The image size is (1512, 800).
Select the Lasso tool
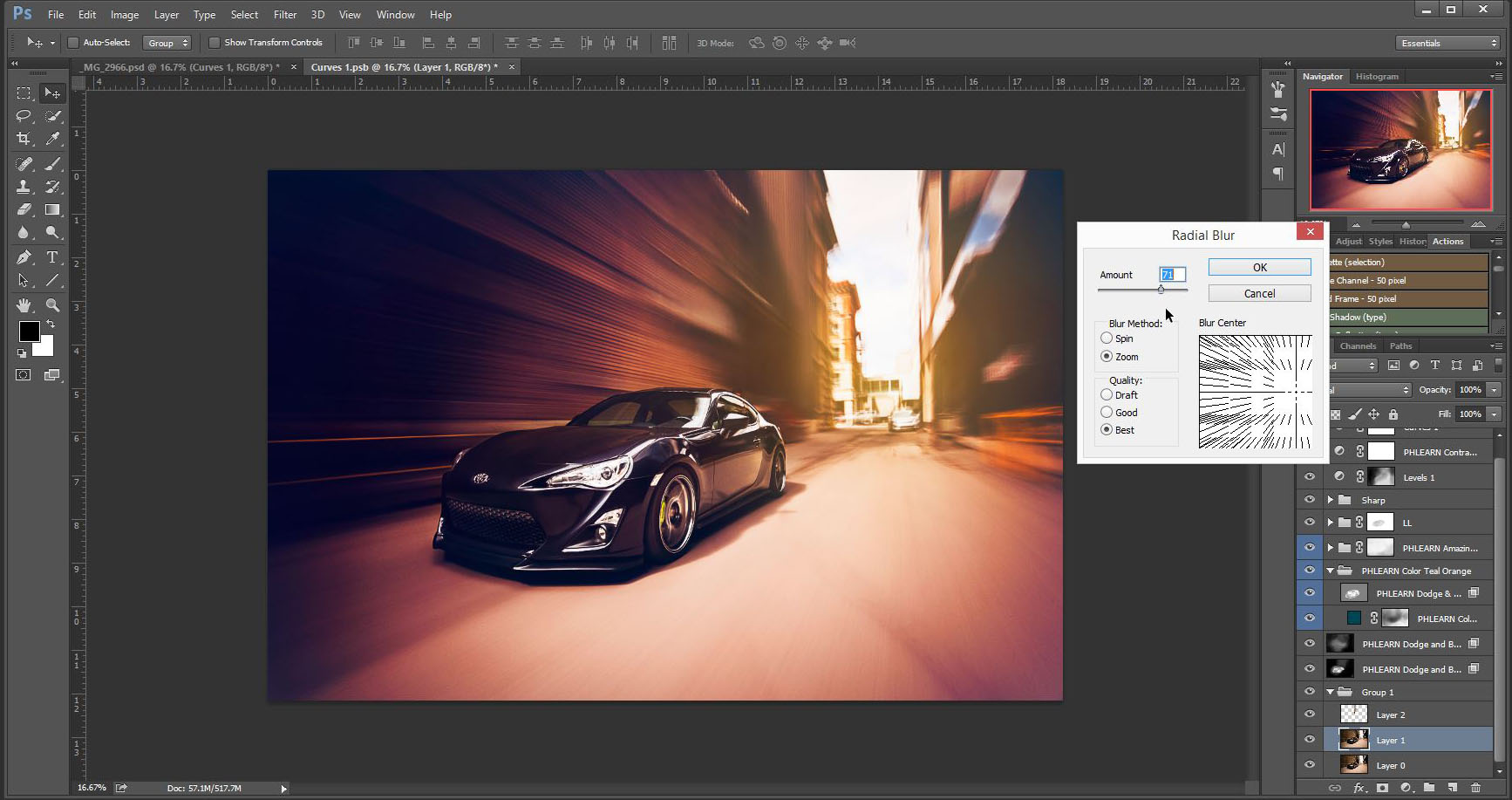click(x=24, y=115)
